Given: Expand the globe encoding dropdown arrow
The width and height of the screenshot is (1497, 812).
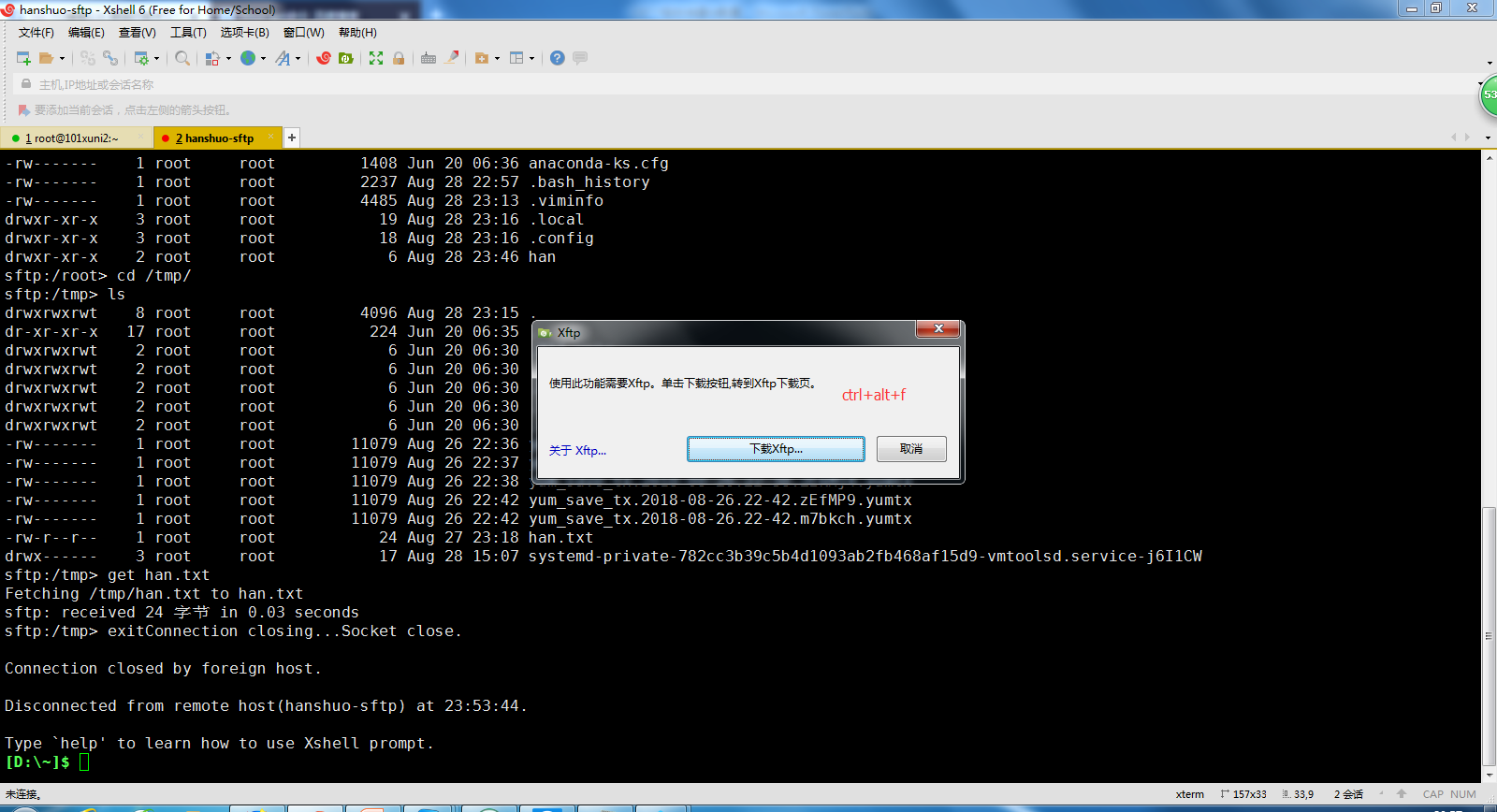Looking at the screenshot, I should [x=263, y=58].
